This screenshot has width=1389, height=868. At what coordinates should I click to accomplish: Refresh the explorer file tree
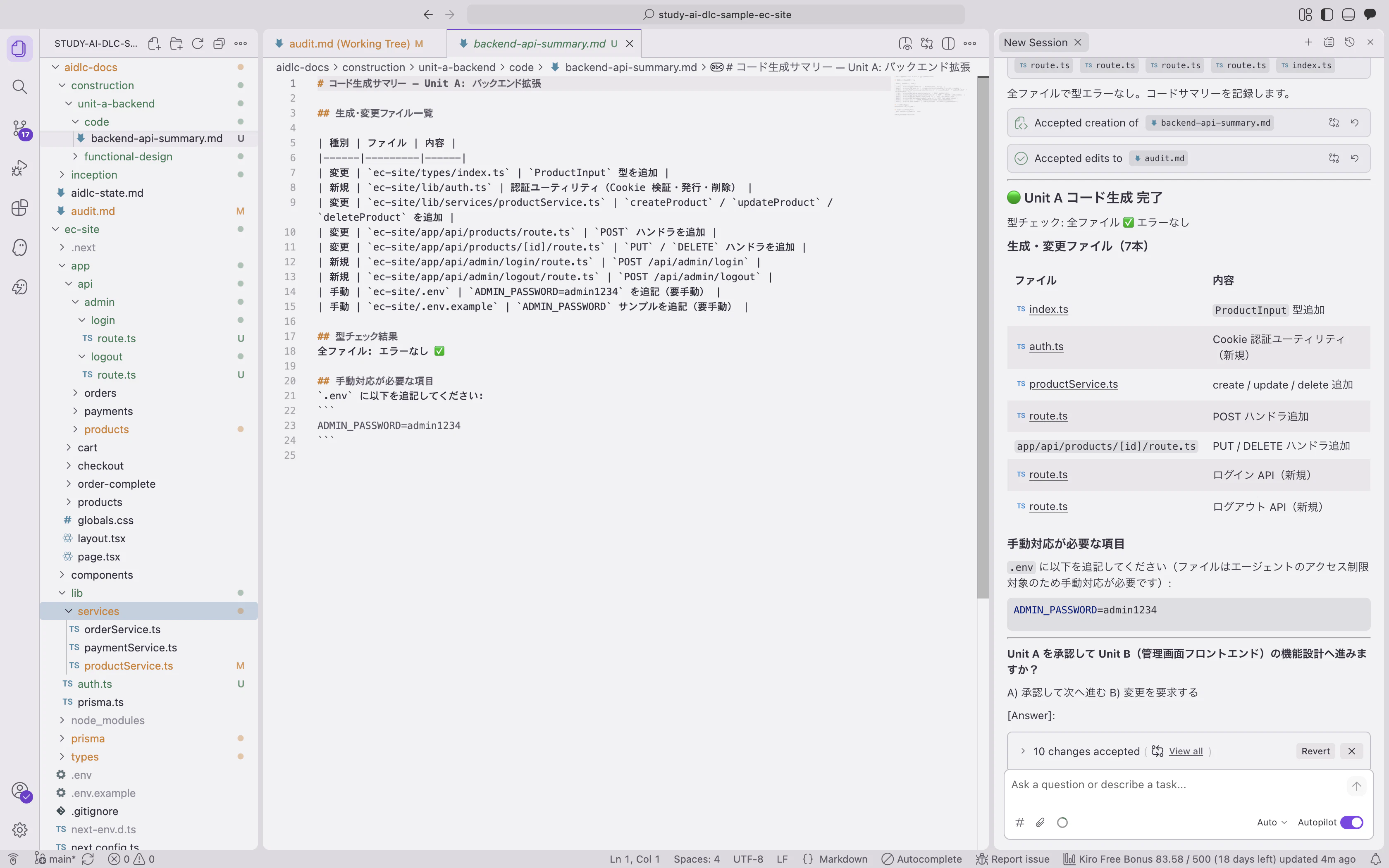[x=198, y=44]
